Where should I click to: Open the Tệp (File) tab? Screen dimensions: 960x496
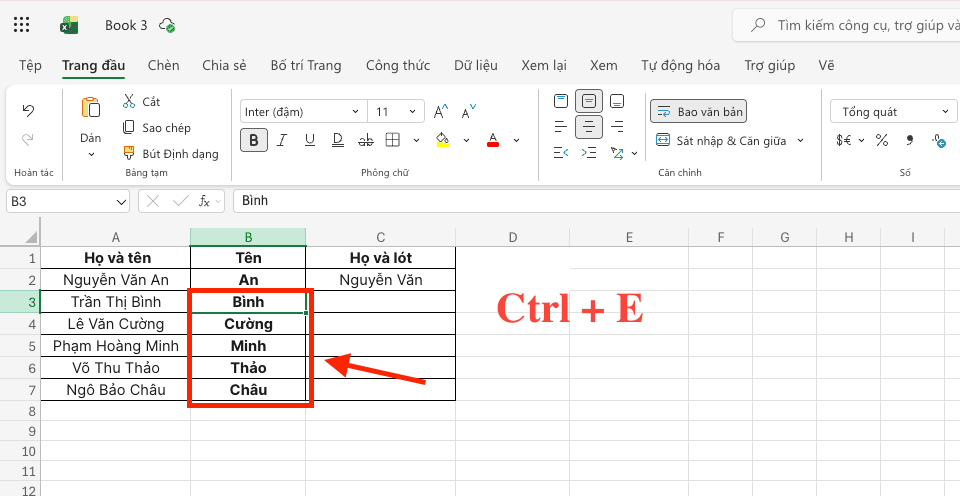(30, 66)
